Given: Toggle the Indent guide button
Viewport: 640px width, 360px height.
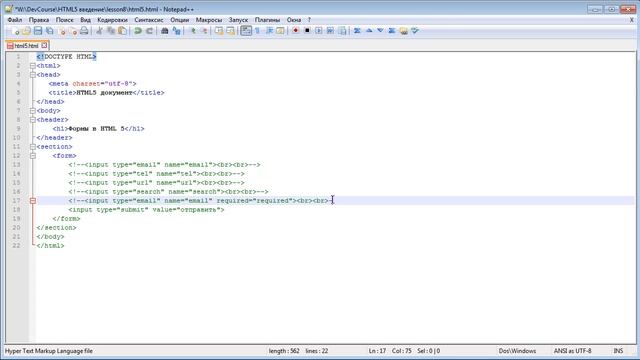Looking at the screenshot, I should pyautogui.click(x=269, y=31).
